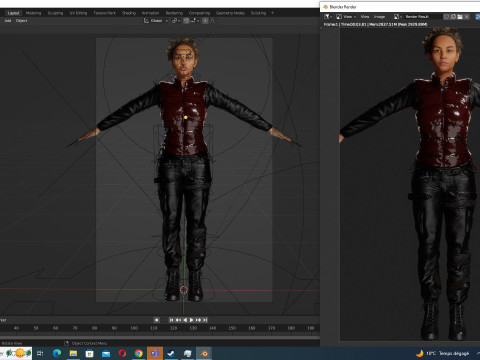Open Steam from taskbar
Image resolution: width=480 pixels, height=360 pixels.
(x=171, y=353)
